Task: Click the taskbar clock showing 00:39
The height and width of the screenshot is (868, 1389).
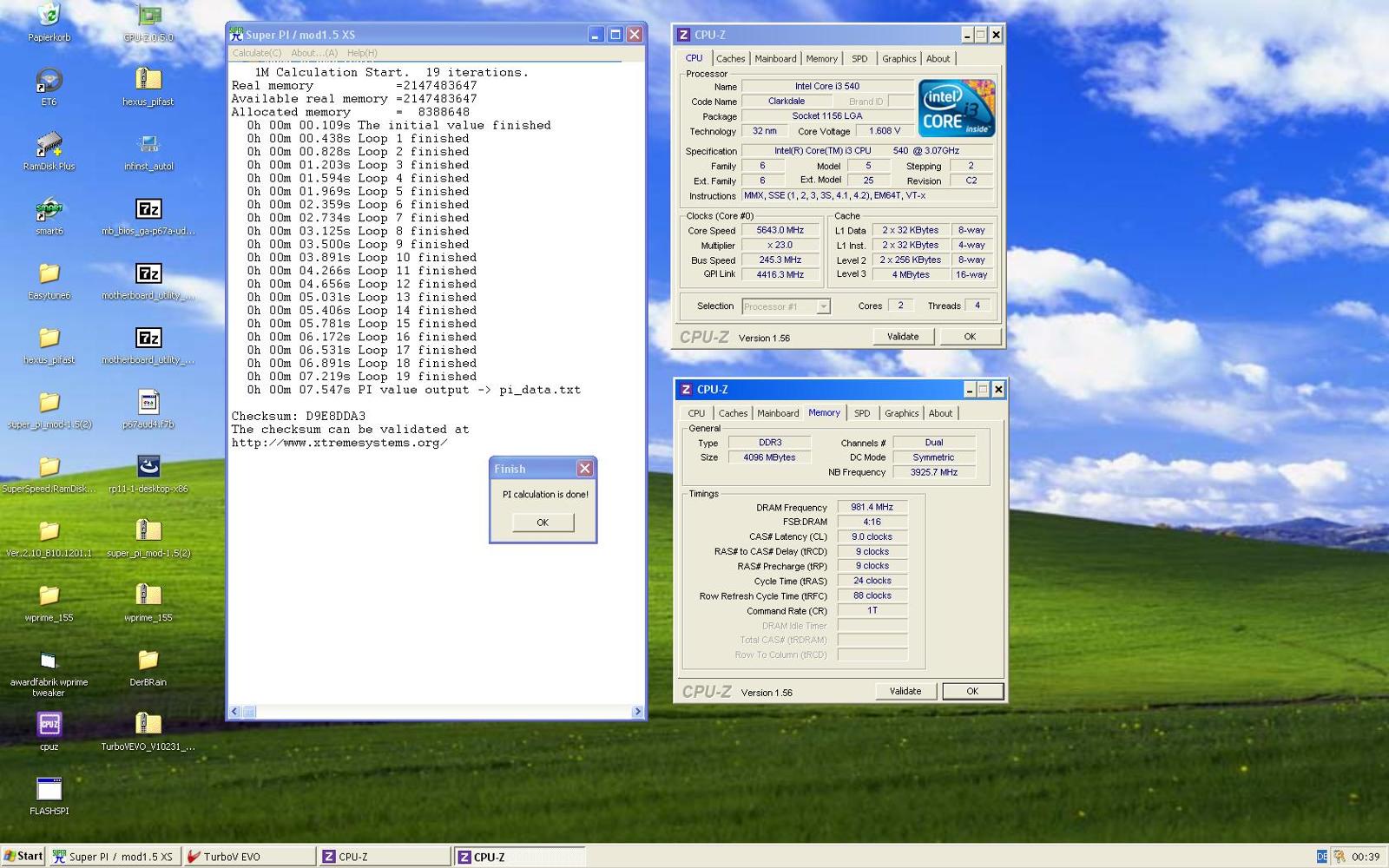Action: click(x=1366, y=857)
